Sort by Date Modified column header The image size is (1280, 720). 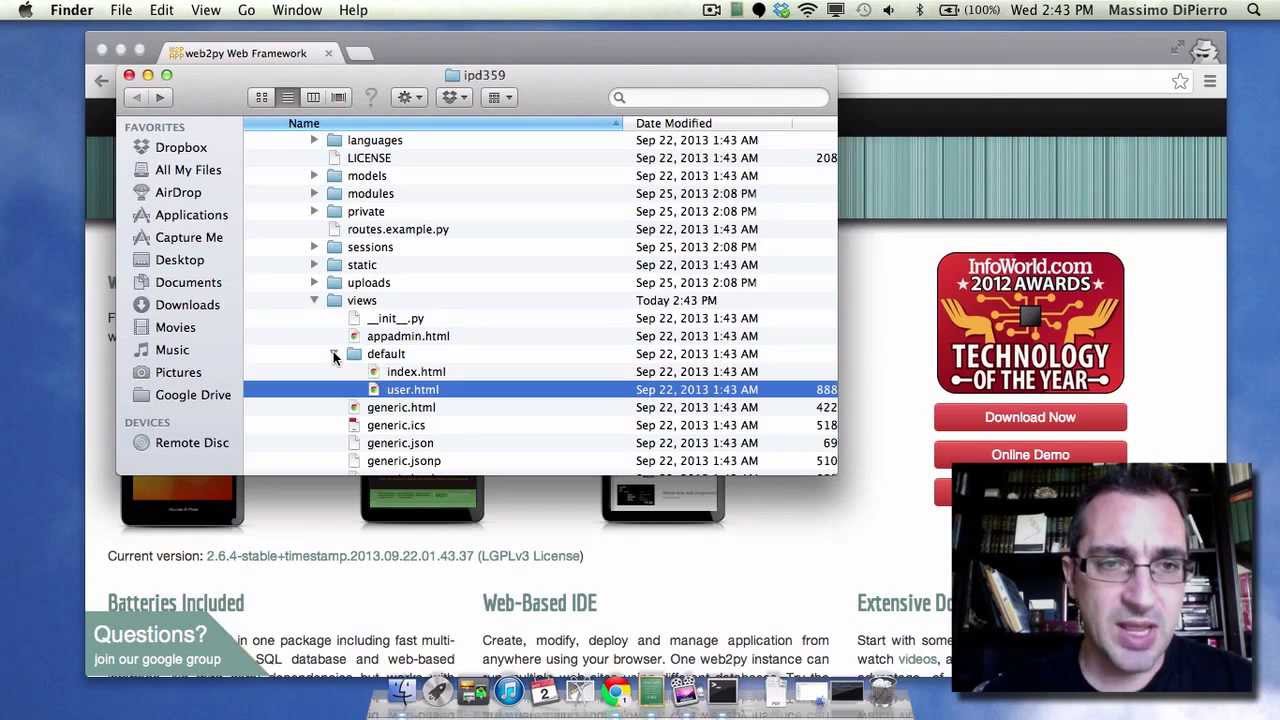(x=707, y=123)
